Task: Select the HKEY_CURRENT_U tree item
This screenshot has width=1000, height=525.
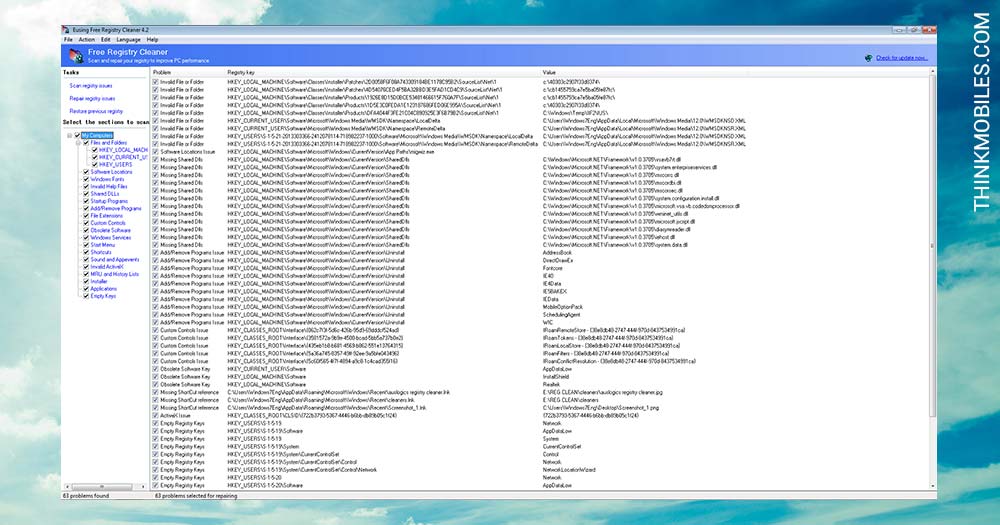Action: (x=123, y=158)
